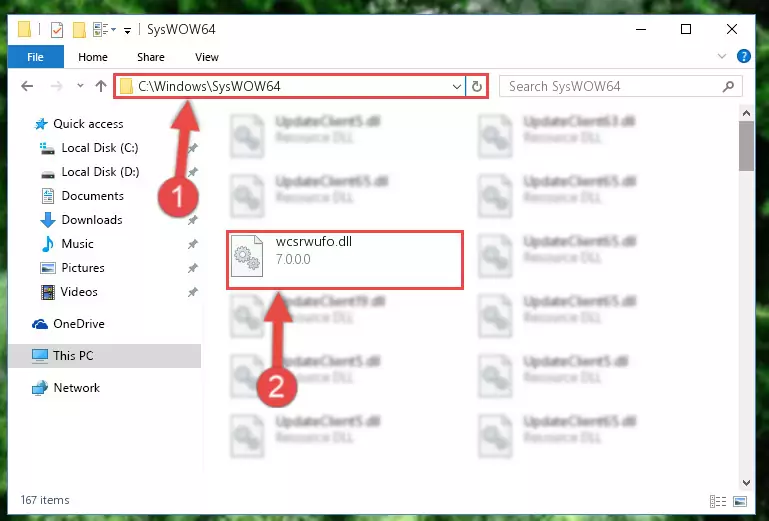
Task: Select Quick access in navigation pane
Action: (x=88, y=124)
